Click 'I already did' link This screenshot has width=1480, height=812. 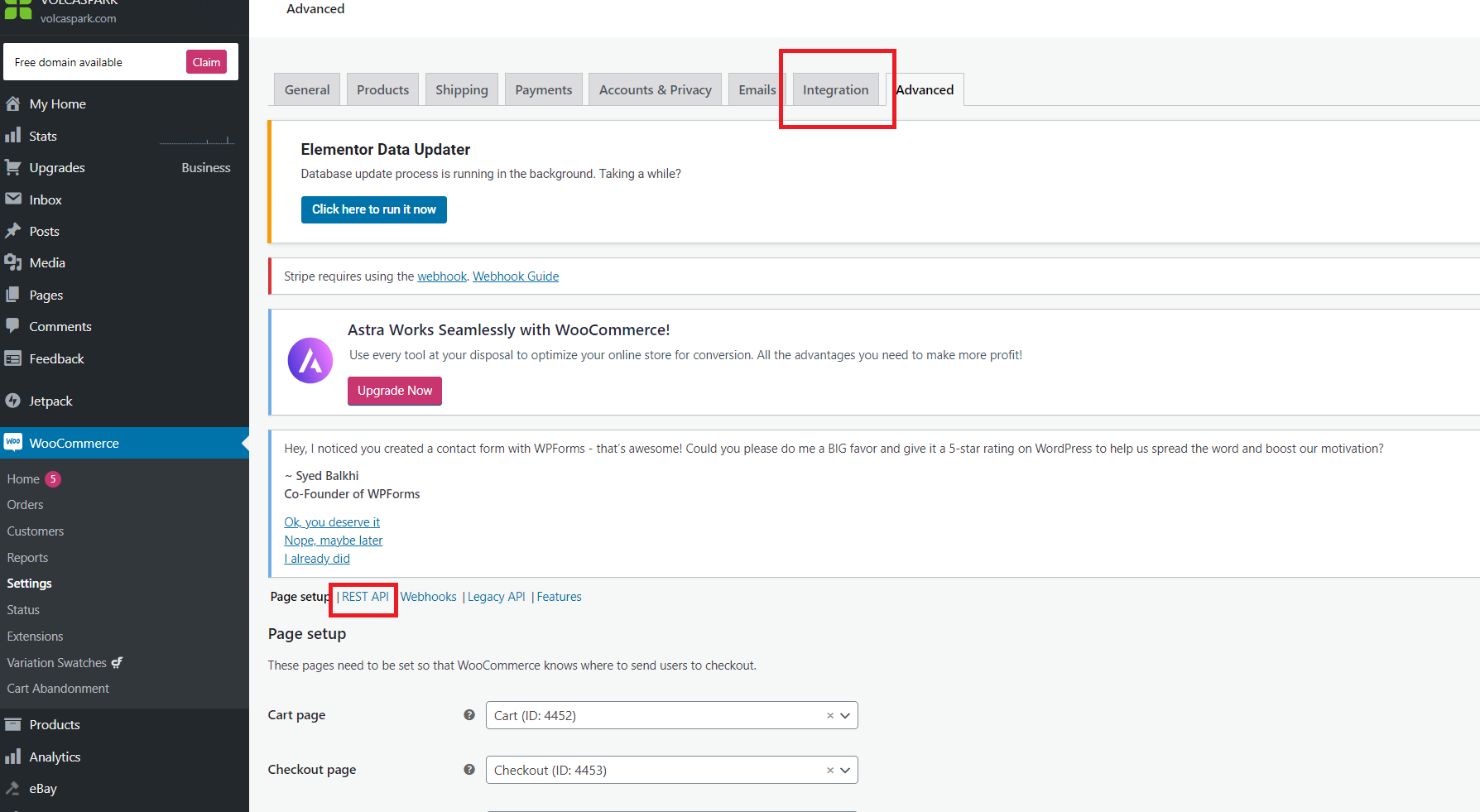click(317, 559)
